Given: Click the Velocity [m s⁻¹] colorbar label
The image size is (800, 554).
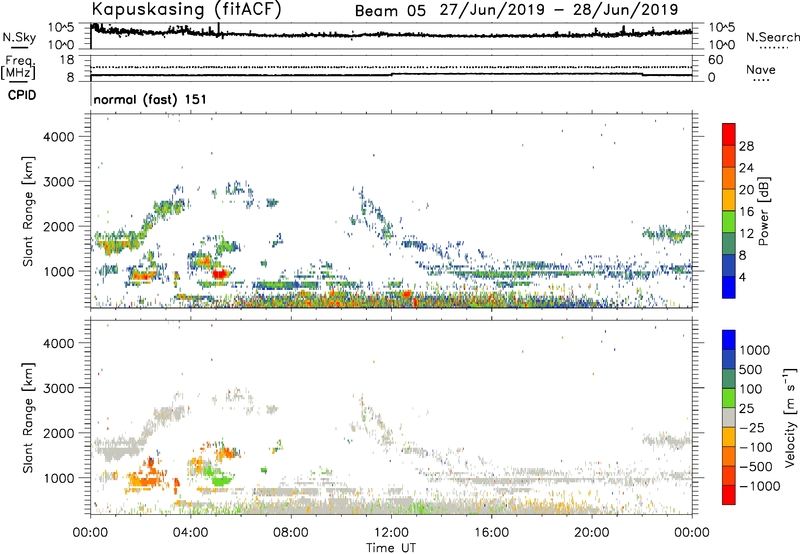Looking at the screenshot, I should tap(790, 417).
